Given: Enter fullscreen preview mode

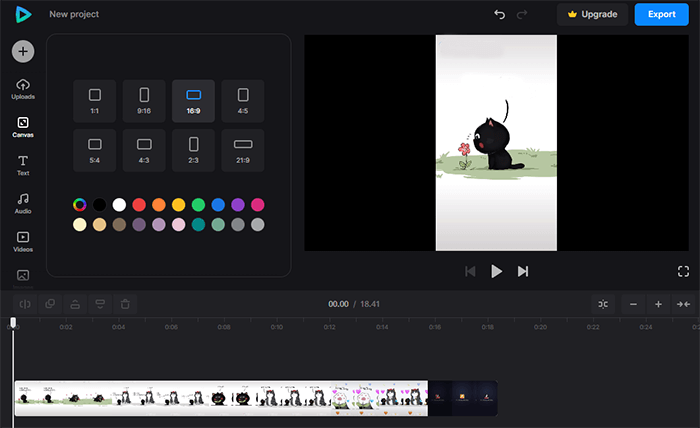Looking at the screenshot, I should click(683, 271).
